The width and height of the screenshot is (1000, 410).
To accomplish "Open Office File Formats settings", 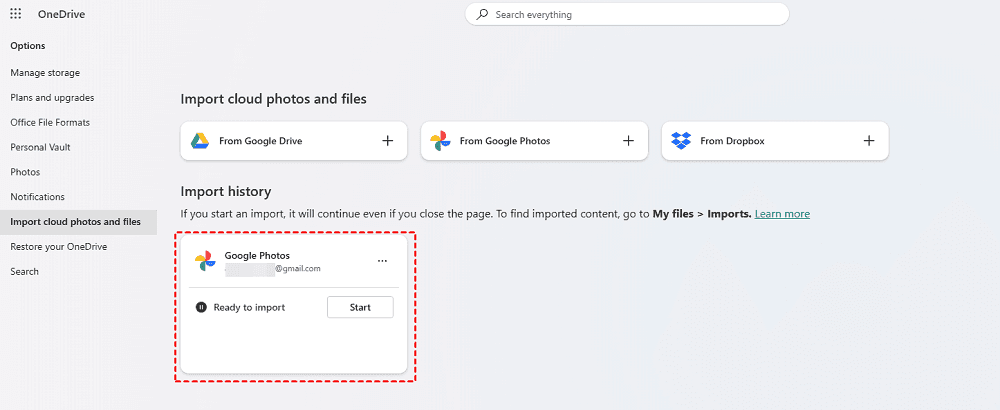I will pos(50,122).
